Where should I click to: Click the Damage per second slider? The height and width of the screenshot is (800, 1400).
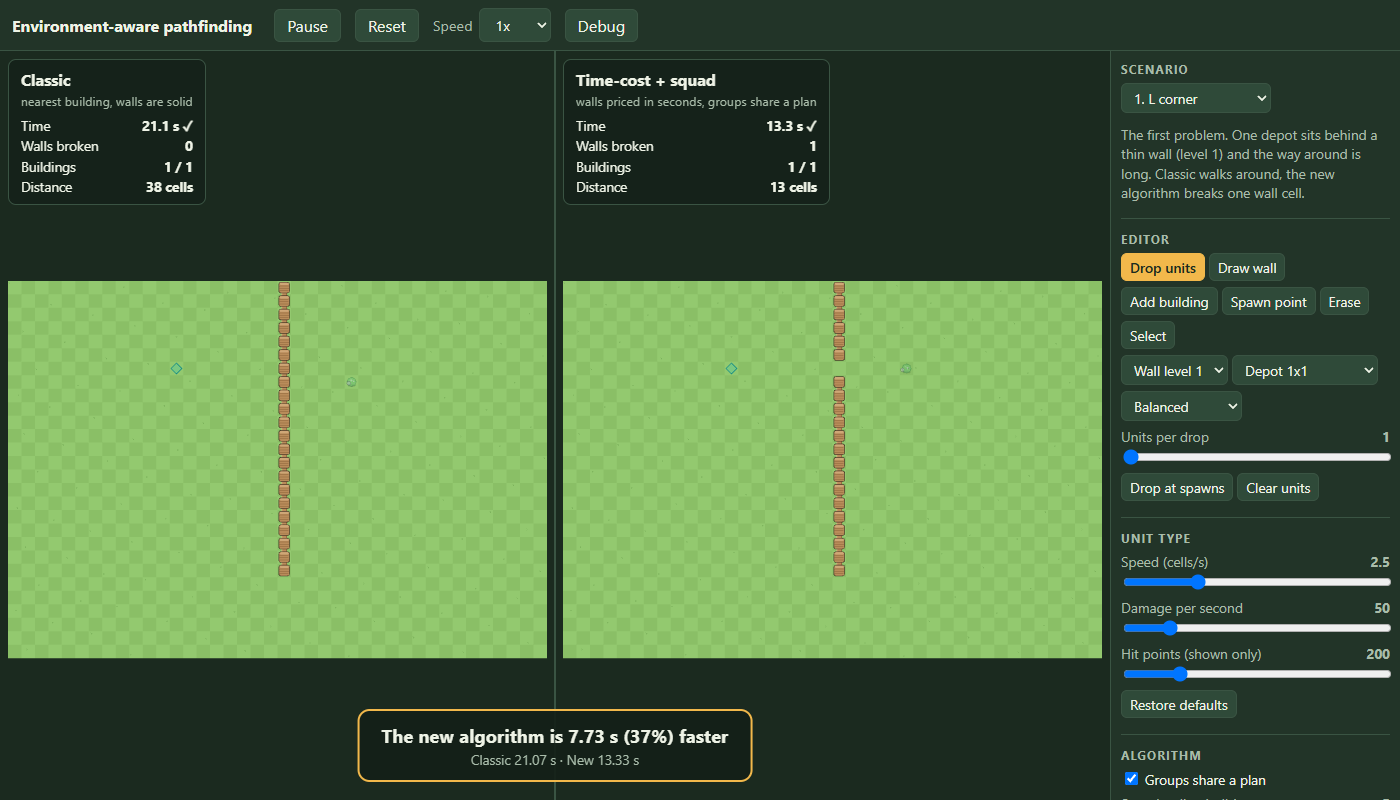(1256, 628)
